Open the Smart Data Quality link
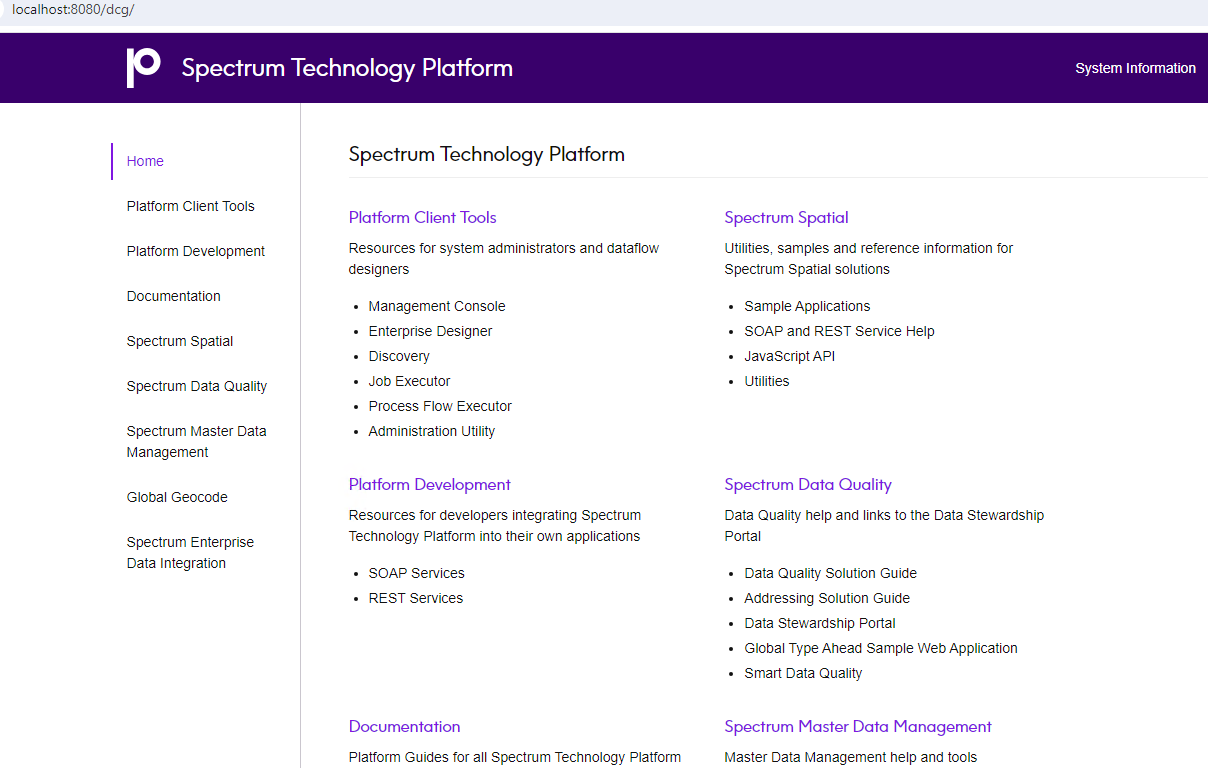Image resolution: width=1208 pixels, height=768 pixels. [x=803, y=673]
